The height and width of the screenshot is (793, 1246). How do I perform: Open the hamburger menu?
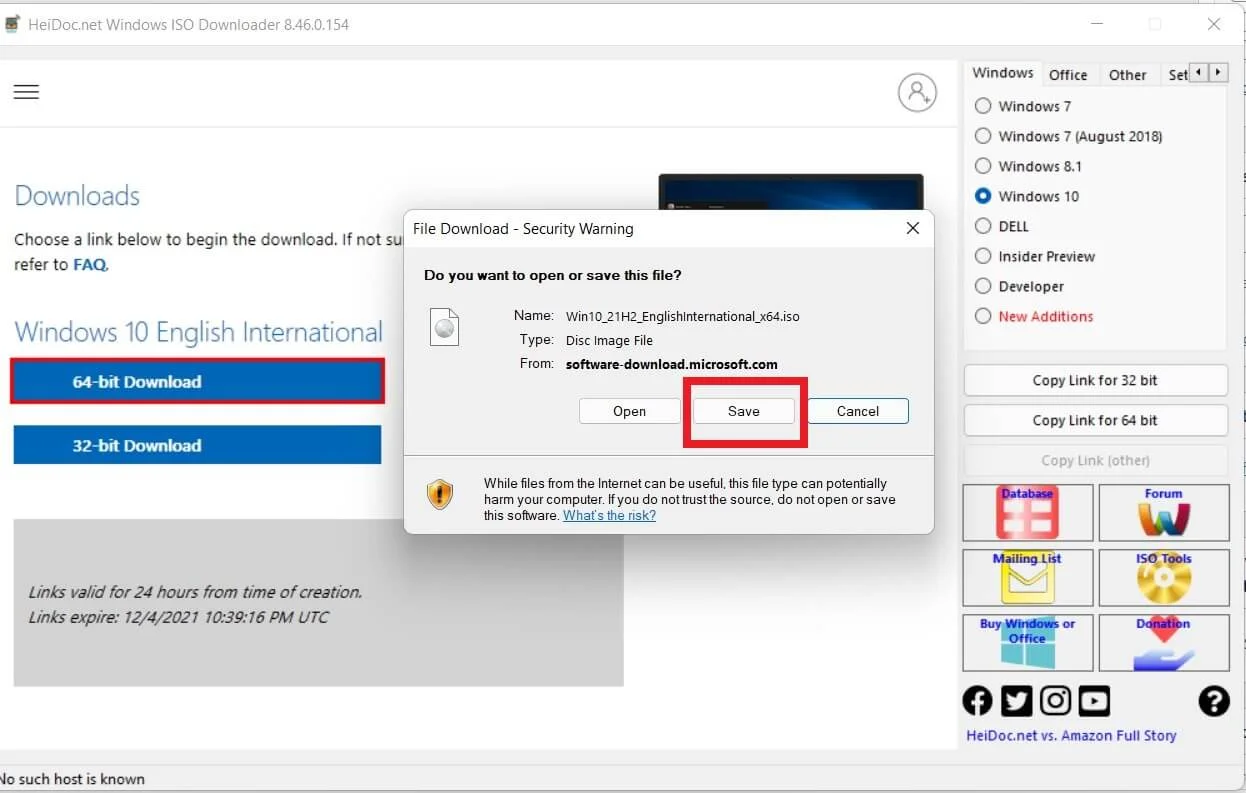click(x=26, y=92)
